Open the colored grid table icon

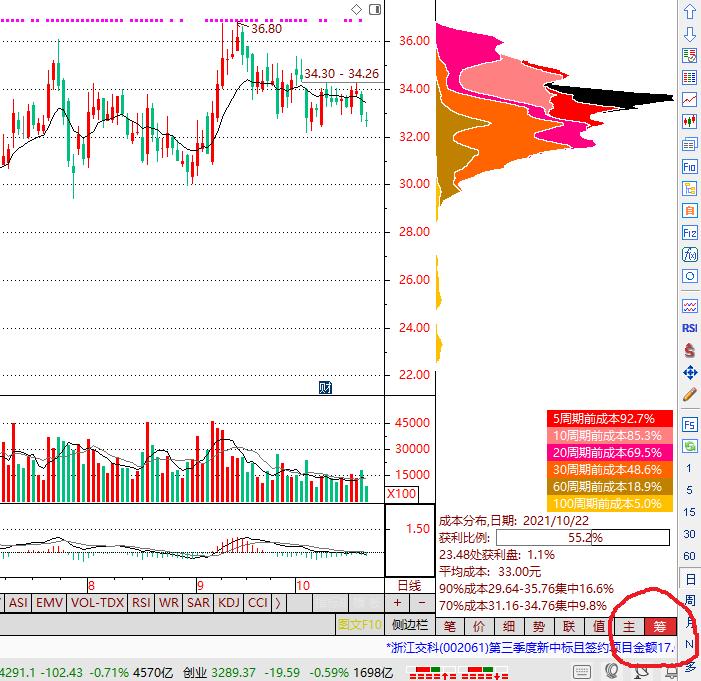[x=689, y=78]
